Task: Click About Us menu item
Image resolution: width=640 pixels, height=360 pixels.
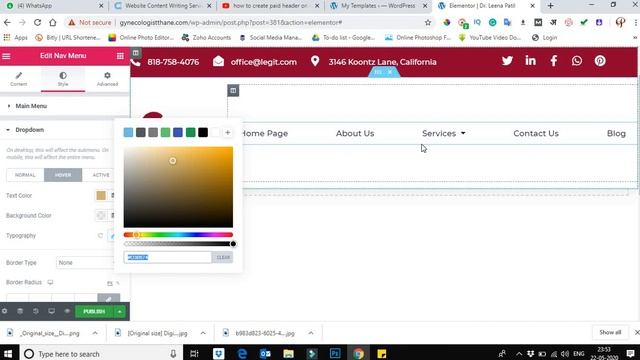Action: coord(355,133)
